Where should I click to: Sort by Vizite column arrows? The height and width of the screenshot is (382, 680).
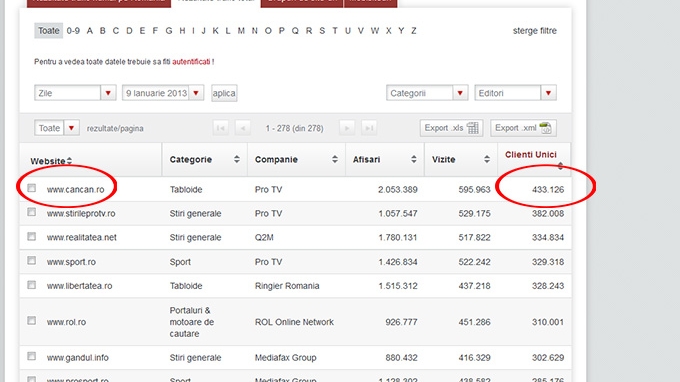pos(487,159)
